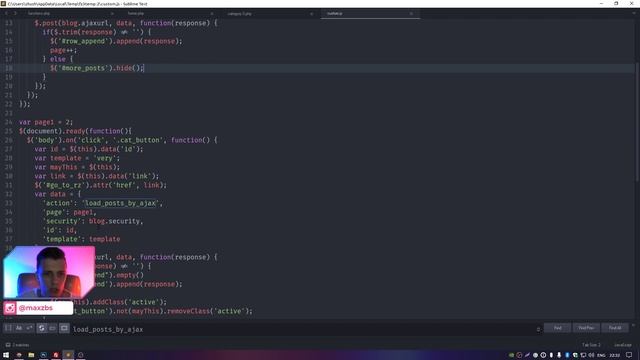Switch to the home.php tab

[167, 13]
